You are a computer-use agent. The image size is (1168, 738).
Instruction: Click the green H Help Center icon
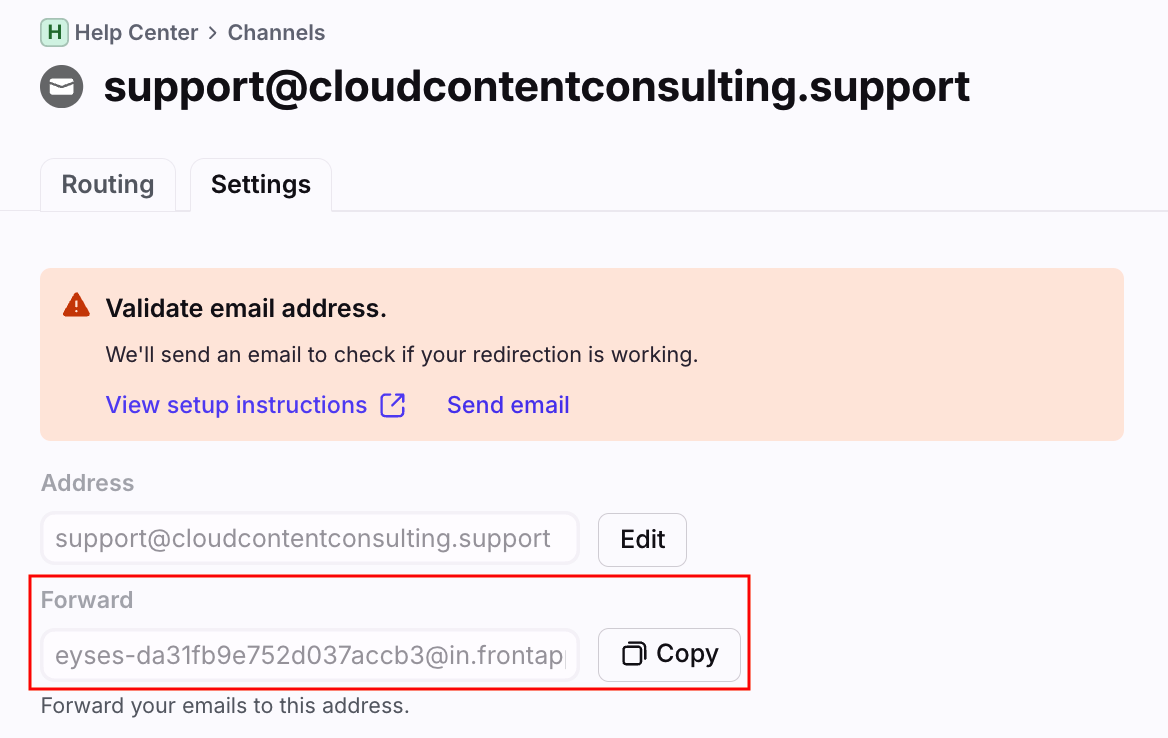(54, 33)
